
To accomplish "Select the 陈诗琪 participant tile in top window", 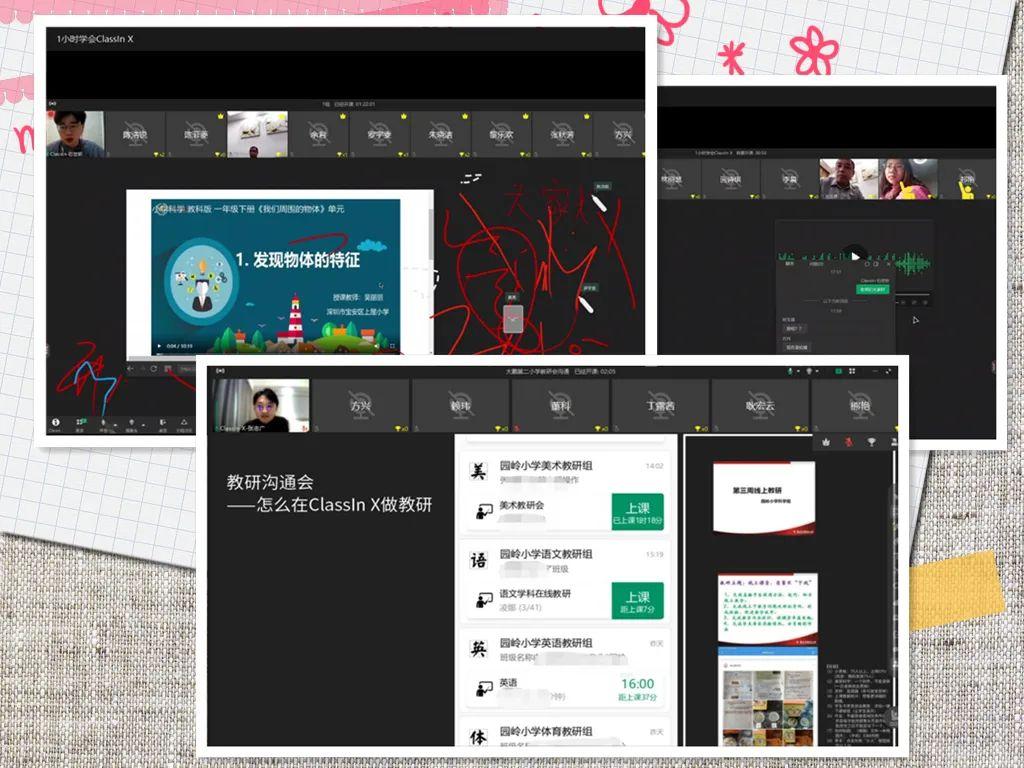I will click(135, 135).
